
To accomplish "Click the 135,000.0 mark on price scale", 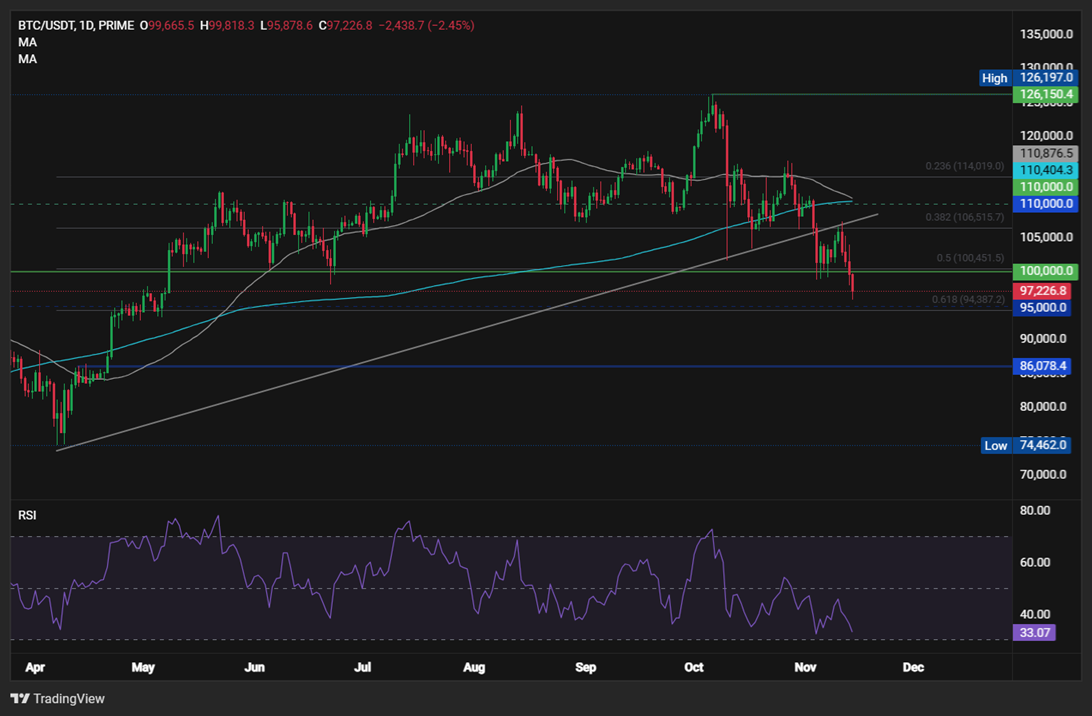I will 1045,31.
